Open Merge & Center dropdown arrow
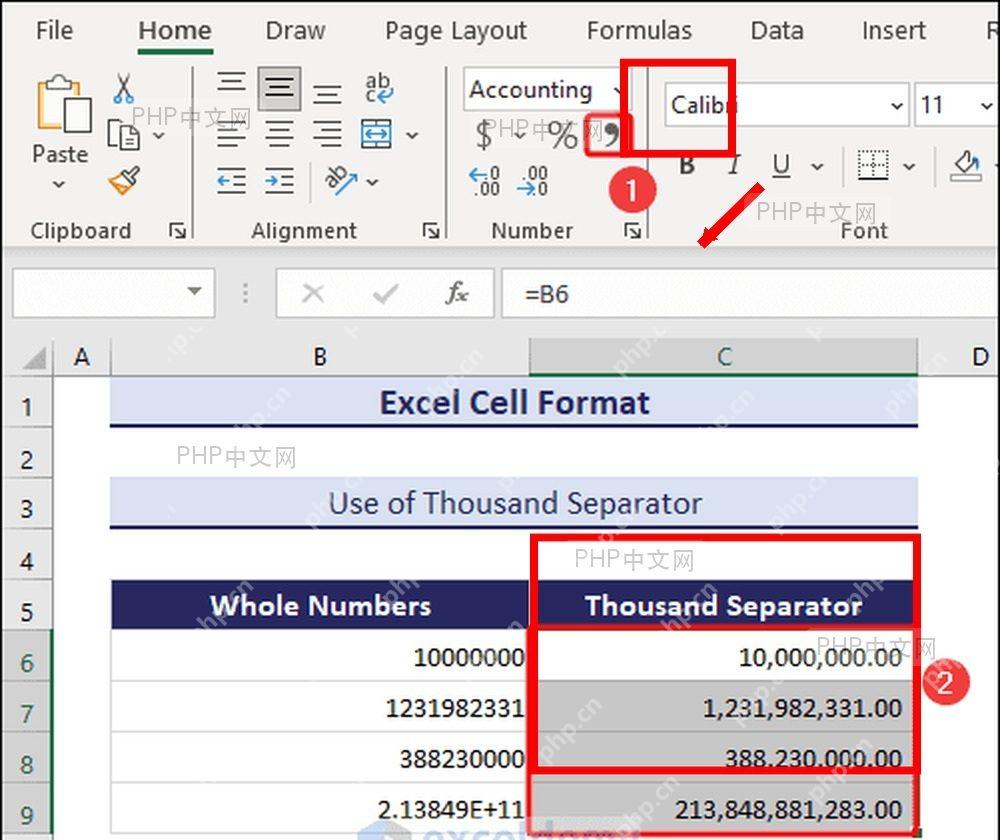This screenshot has width=1000, height=840. [412, 135]
